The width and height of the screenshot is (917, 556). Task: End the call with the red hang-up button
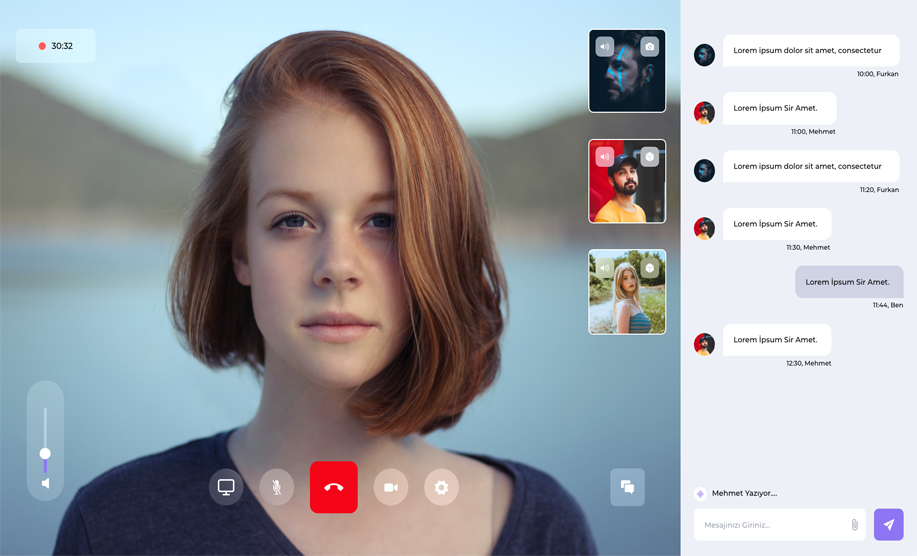pyautogui.click(x=334, y=487)
